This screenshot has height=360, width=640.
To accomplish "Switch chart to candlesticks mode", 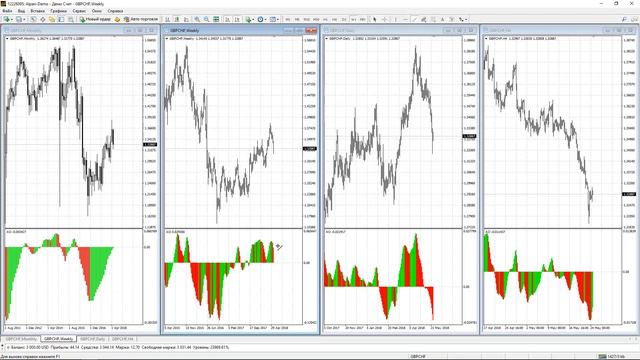I will [177, 19].
